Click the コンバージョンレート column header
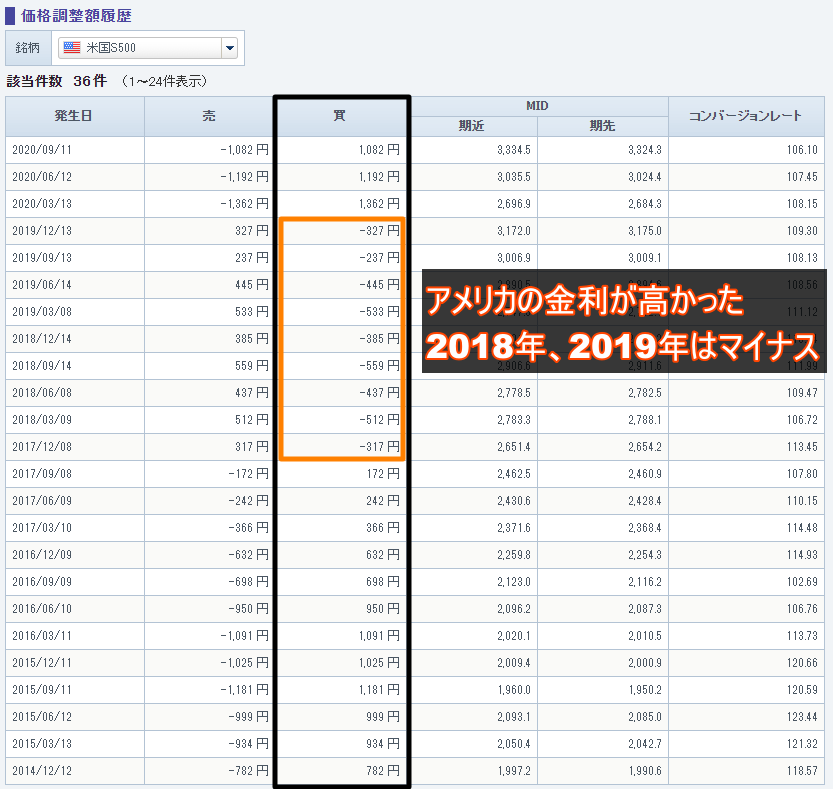Screen dimensions: 833x789 746,116
